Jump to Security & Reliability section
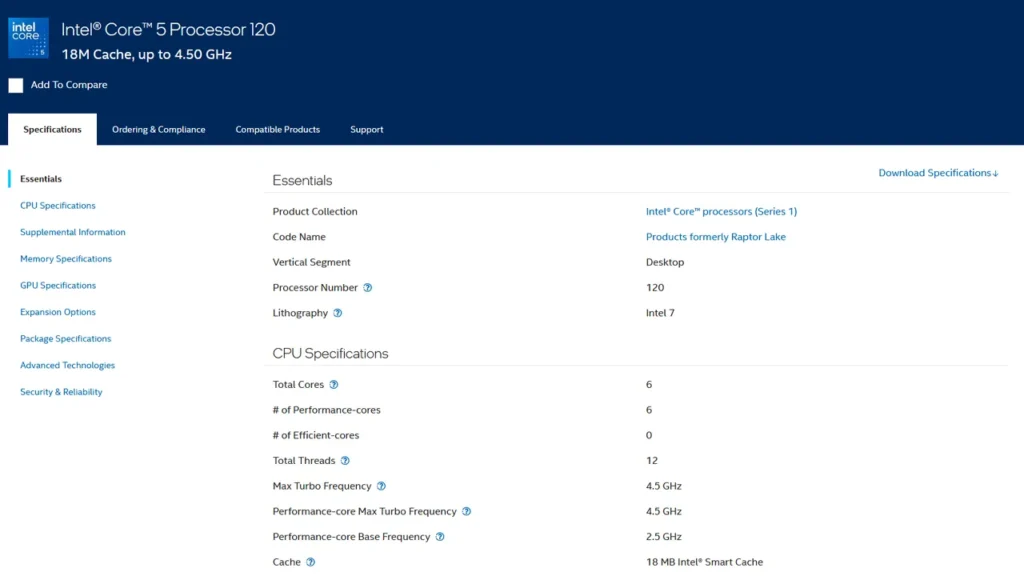The height and width of the screenshot is (576, 1024). click(x=61, y=392)
